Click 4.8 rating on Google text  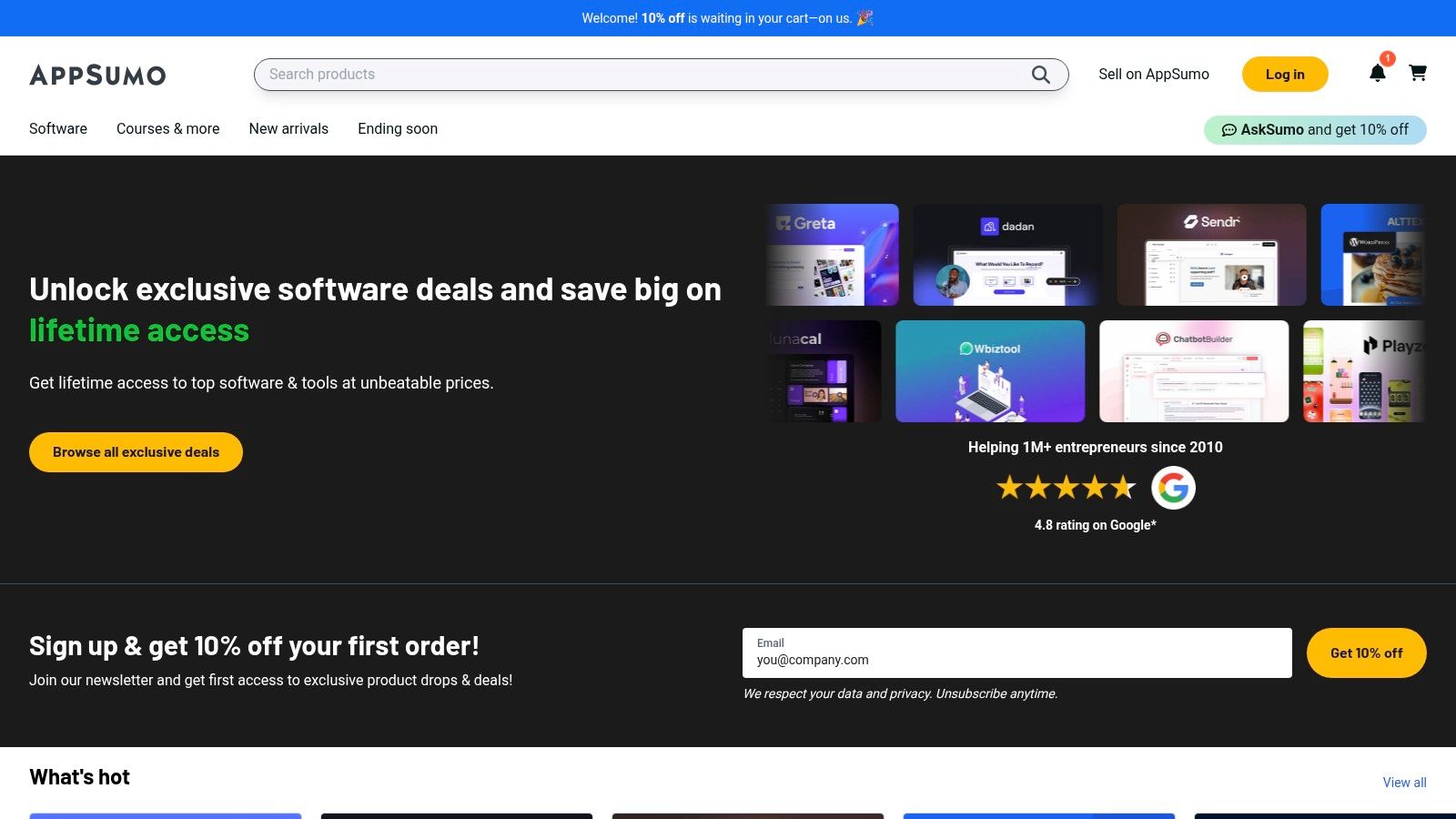click(x=1095, y=525)
